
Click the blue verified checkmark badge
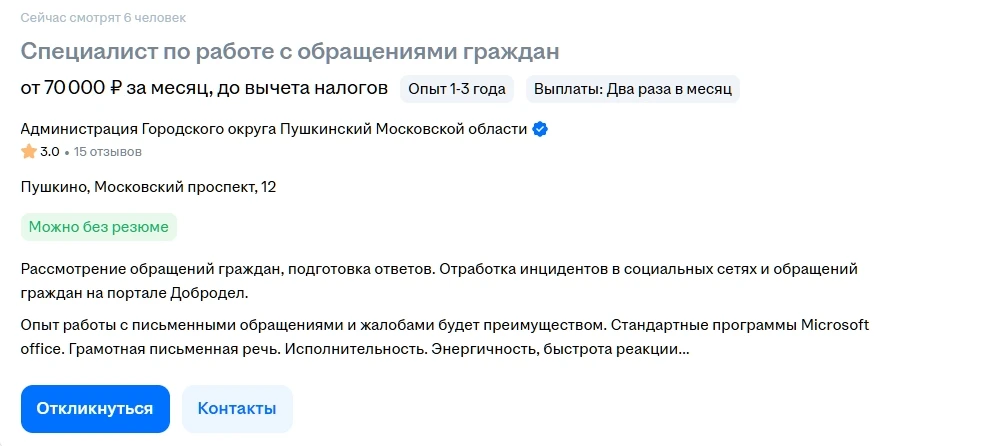click(540, 130)
